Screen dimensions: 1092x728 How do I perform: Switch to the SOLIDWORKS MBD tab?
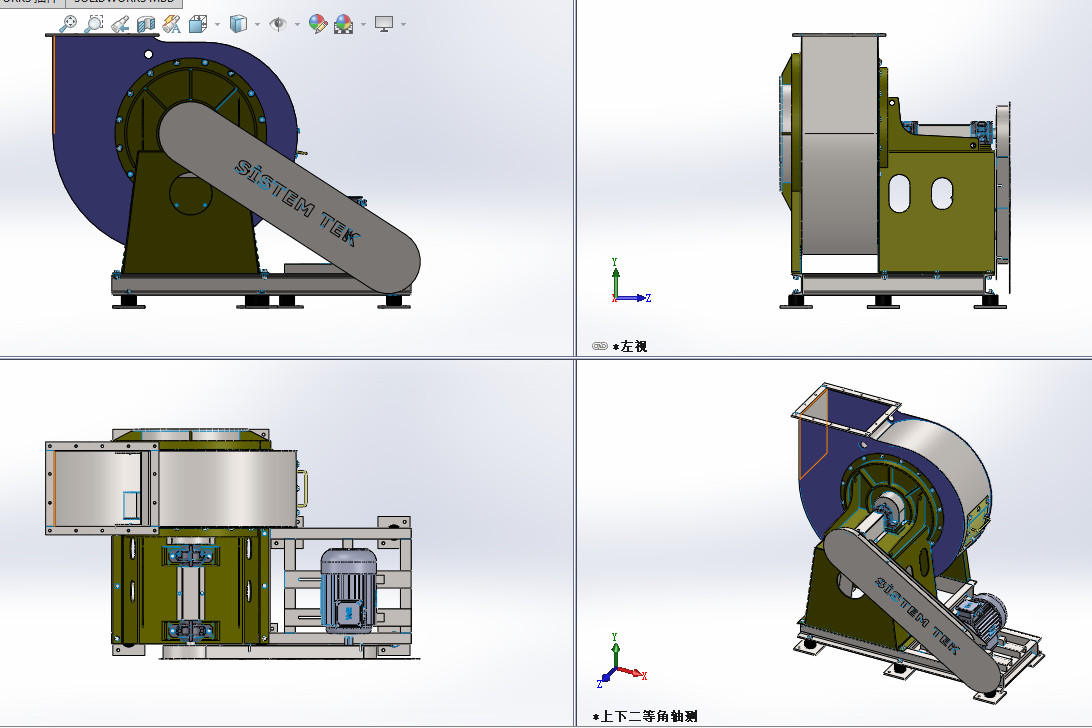(x=124, y=2)
